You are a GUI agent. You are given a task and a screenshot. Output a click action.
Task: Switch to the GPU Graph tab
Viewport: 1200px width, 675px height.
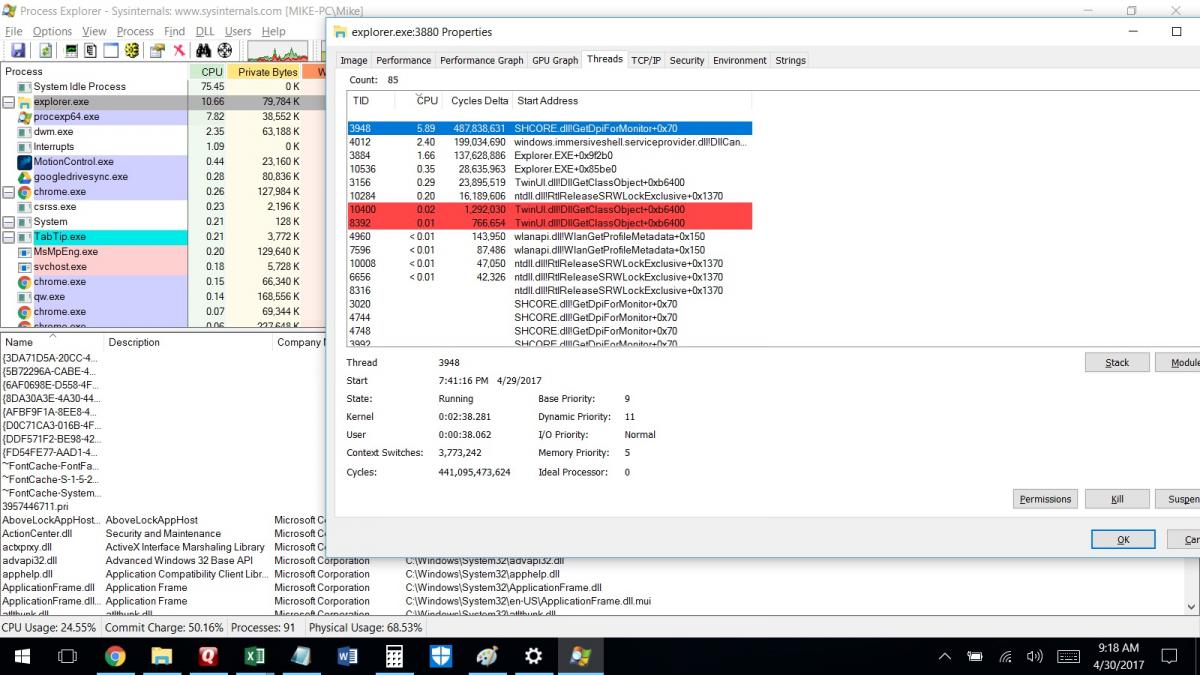[555, 60]
